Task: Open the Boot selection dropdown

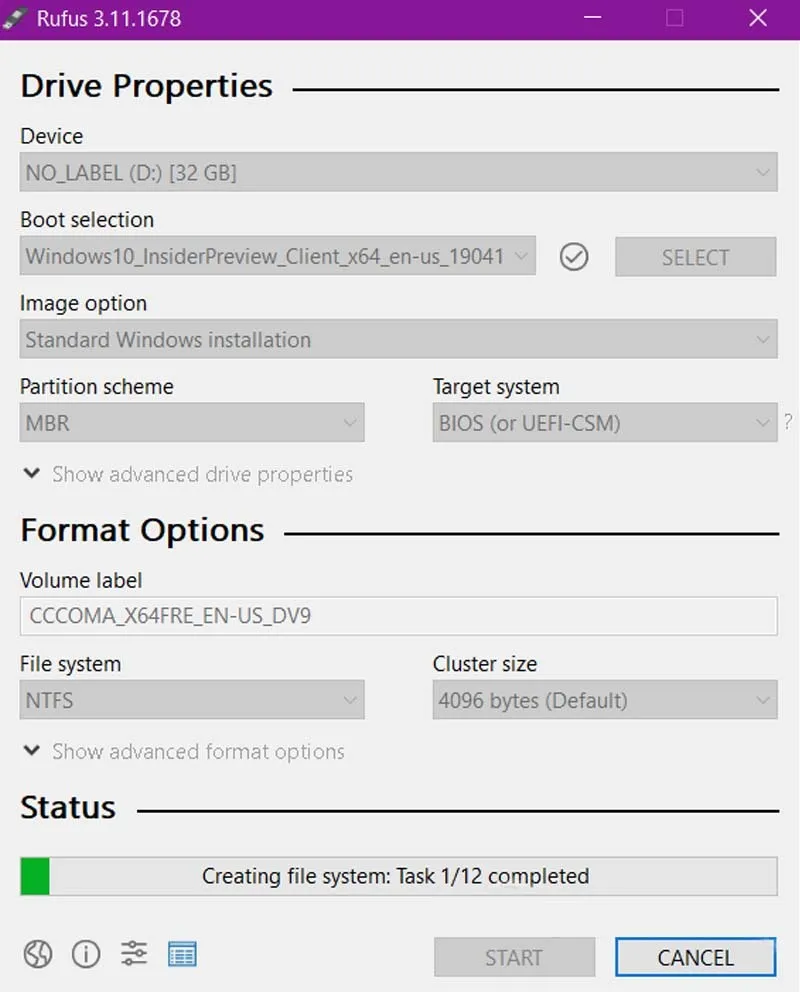Action: (x=277, y=256)
